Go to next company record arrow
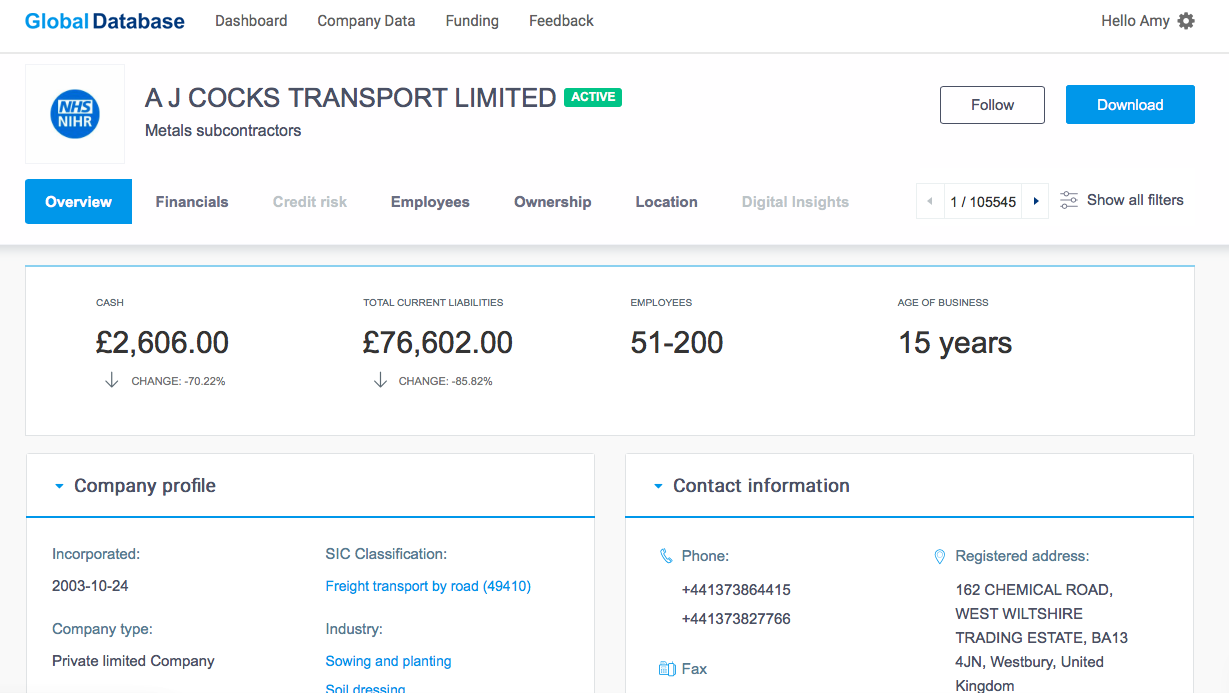This screenshot has height=693, width=1229. point(1036,201)
